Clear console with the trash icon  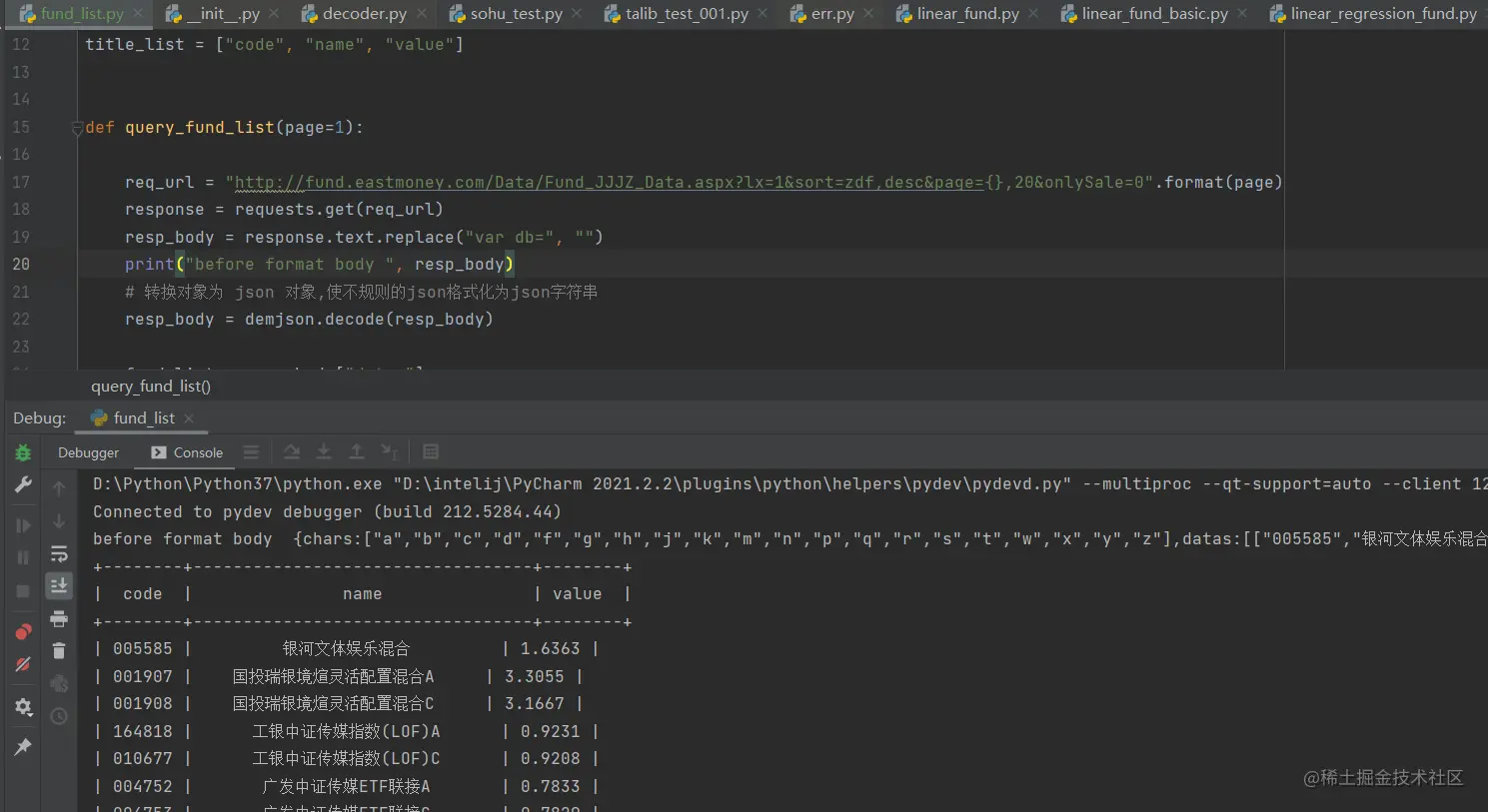coord(59,650)
